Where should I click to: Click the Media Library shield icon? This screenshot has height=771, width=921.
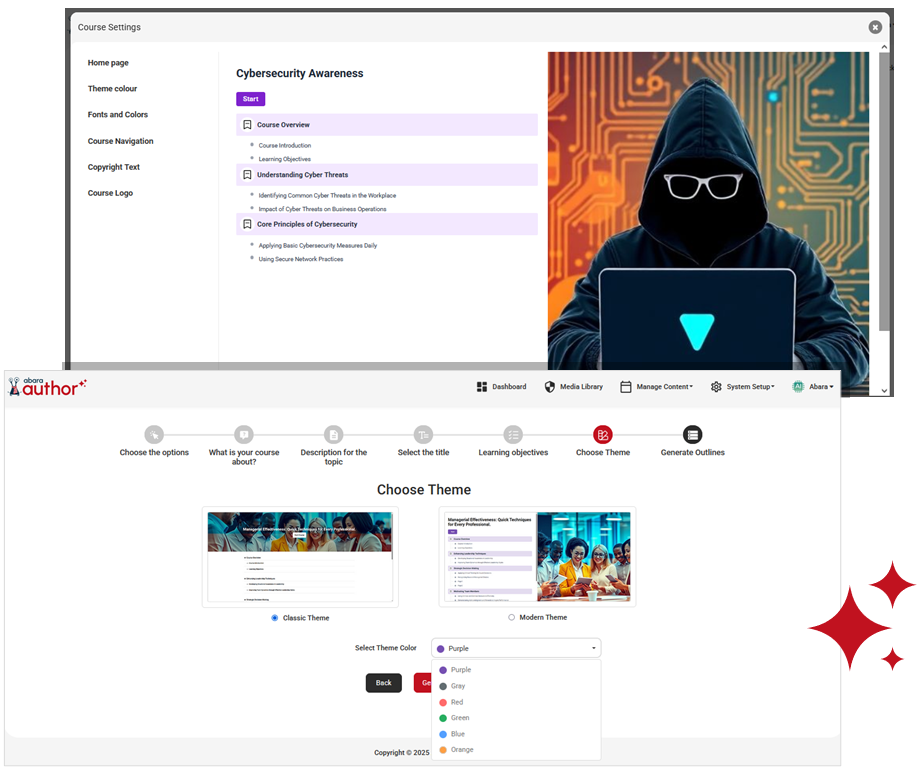tap(550, 386)
